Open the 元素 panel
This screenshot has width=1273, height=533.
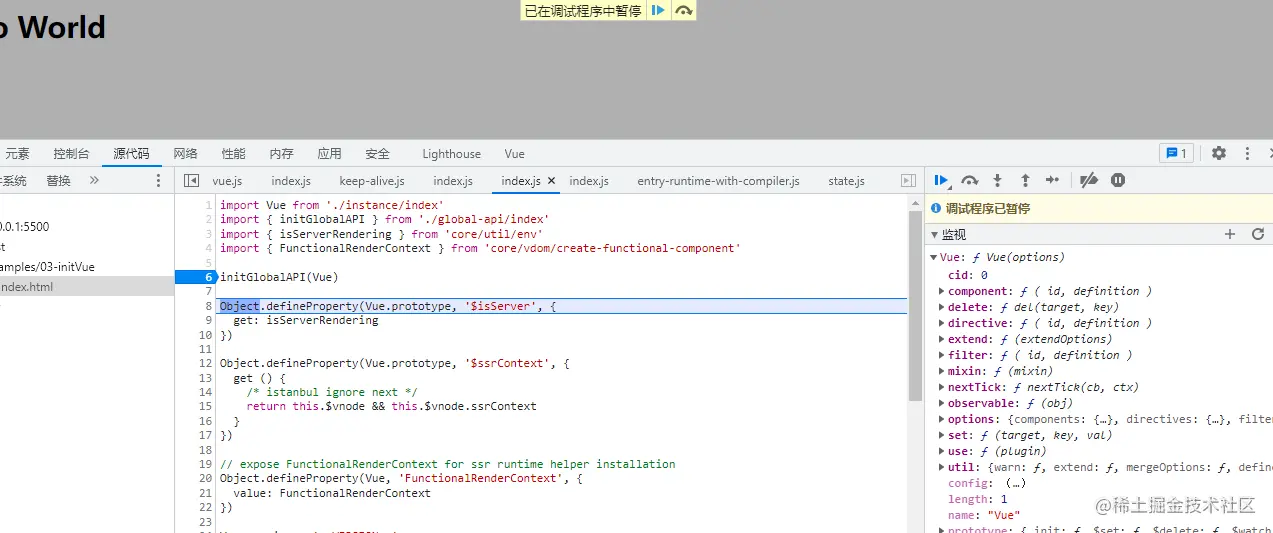pos(18,154)
